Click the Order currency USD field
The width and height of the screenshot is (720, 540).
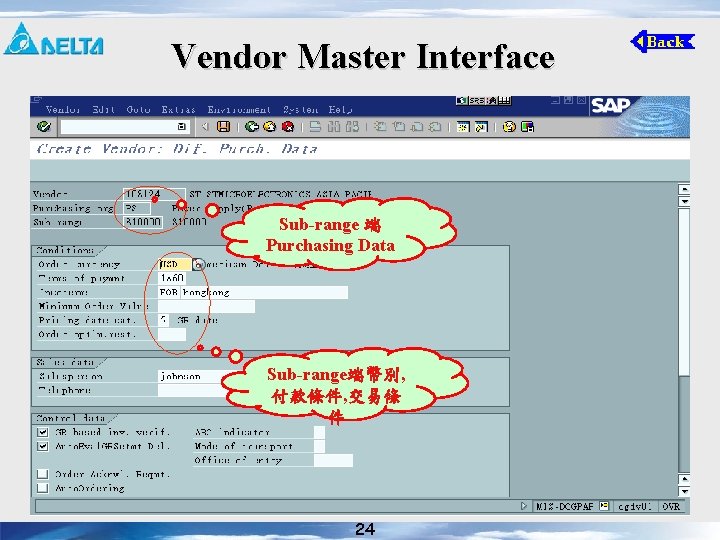[x=174, y=264]
